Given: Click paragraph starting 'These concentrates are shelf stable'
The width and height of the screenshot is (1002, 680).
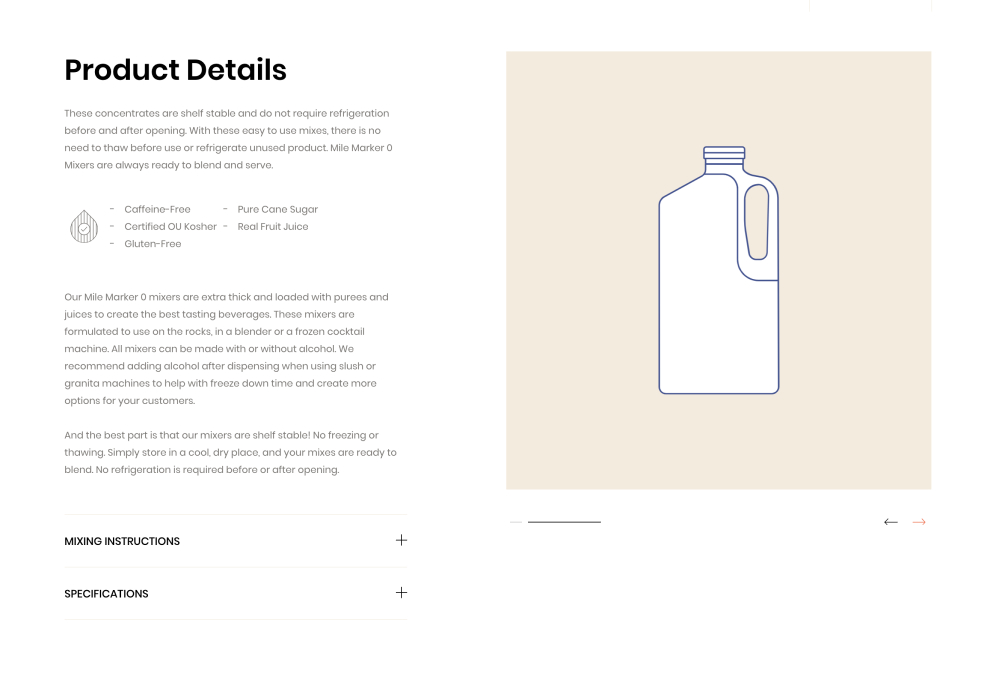Looking at the screenshot, I should 229,139.
